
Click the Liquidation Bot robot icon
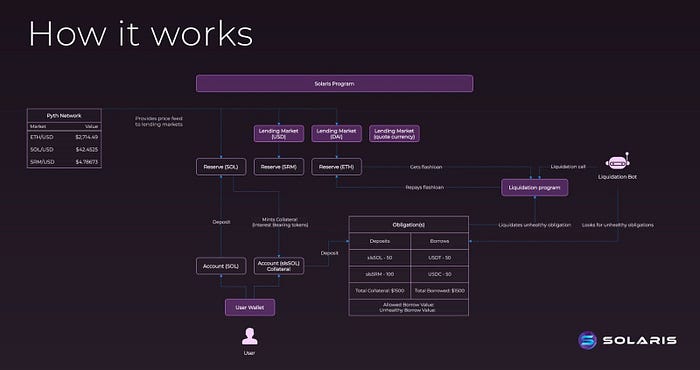tap(617, 162)
